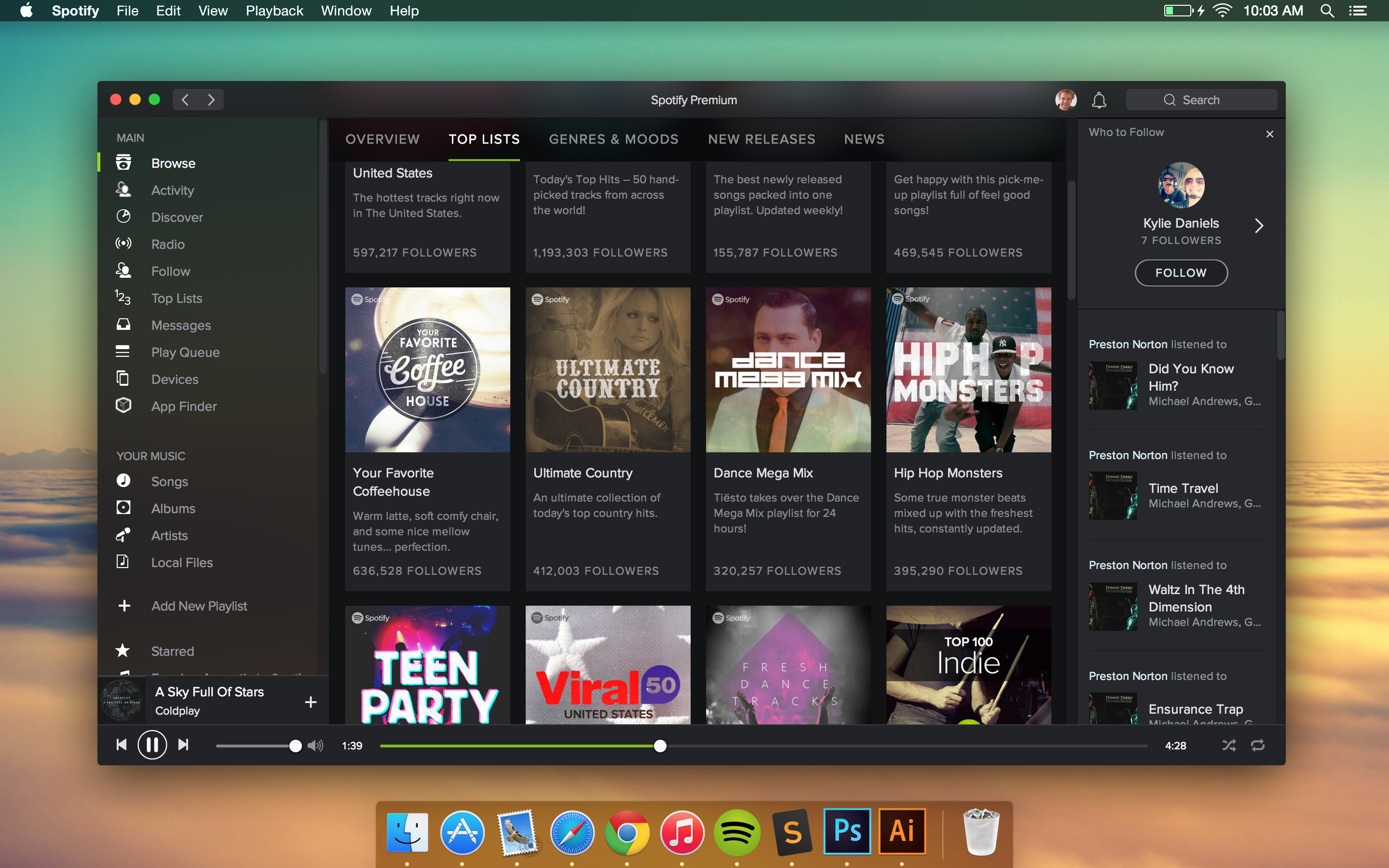Mute volume via speaker icon
Screen dimensions: 1389x868
(315, 745)
